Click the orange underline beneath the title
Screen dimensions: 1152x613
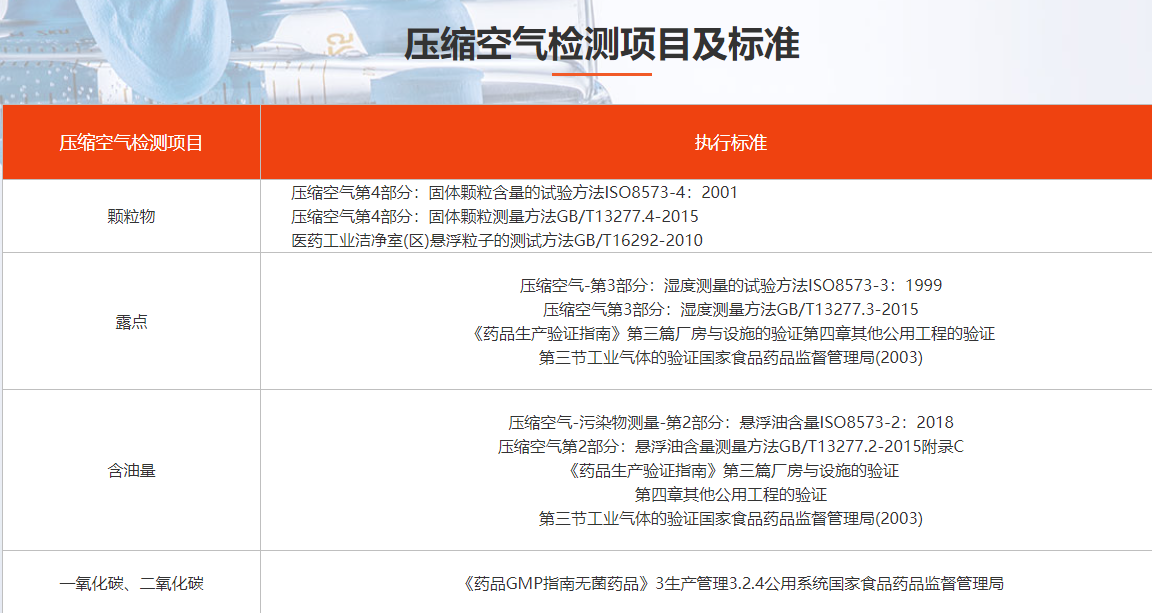click(601, 74)
